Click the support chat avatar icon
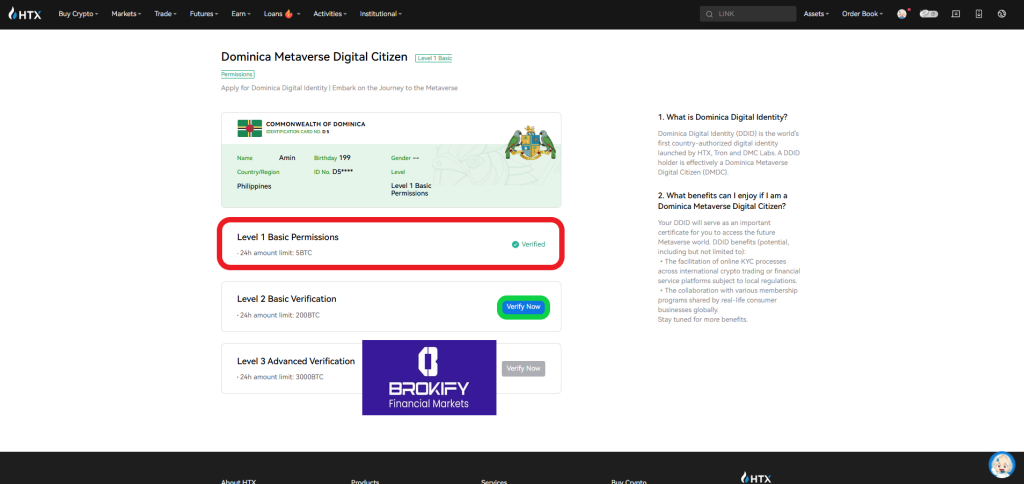Viewport: 1024px width, 484px height. coord(1000,465)
